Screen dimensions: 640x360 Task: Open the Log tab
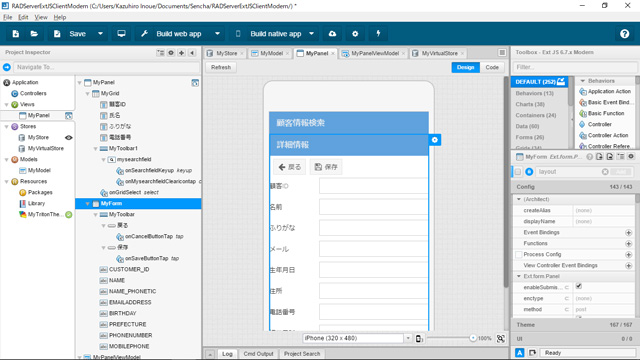227,354
